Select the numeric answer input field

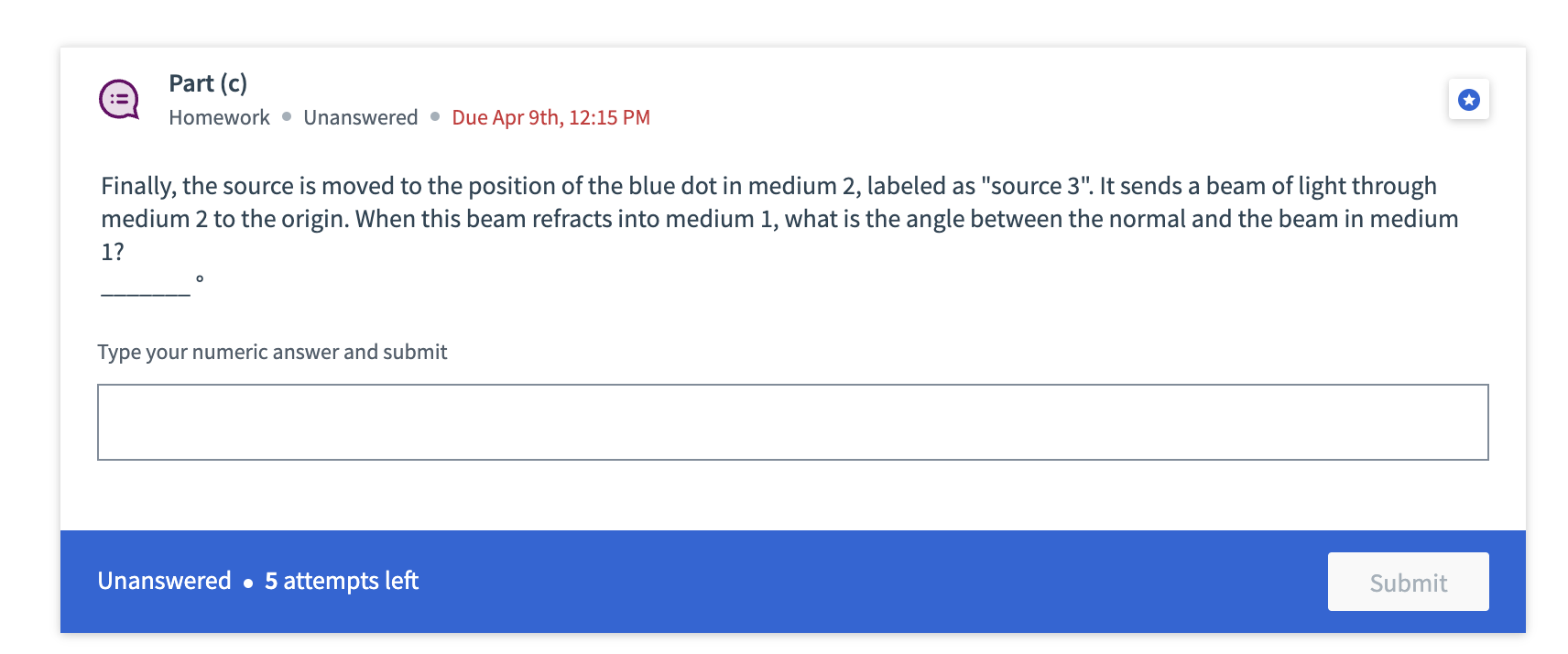793,421
